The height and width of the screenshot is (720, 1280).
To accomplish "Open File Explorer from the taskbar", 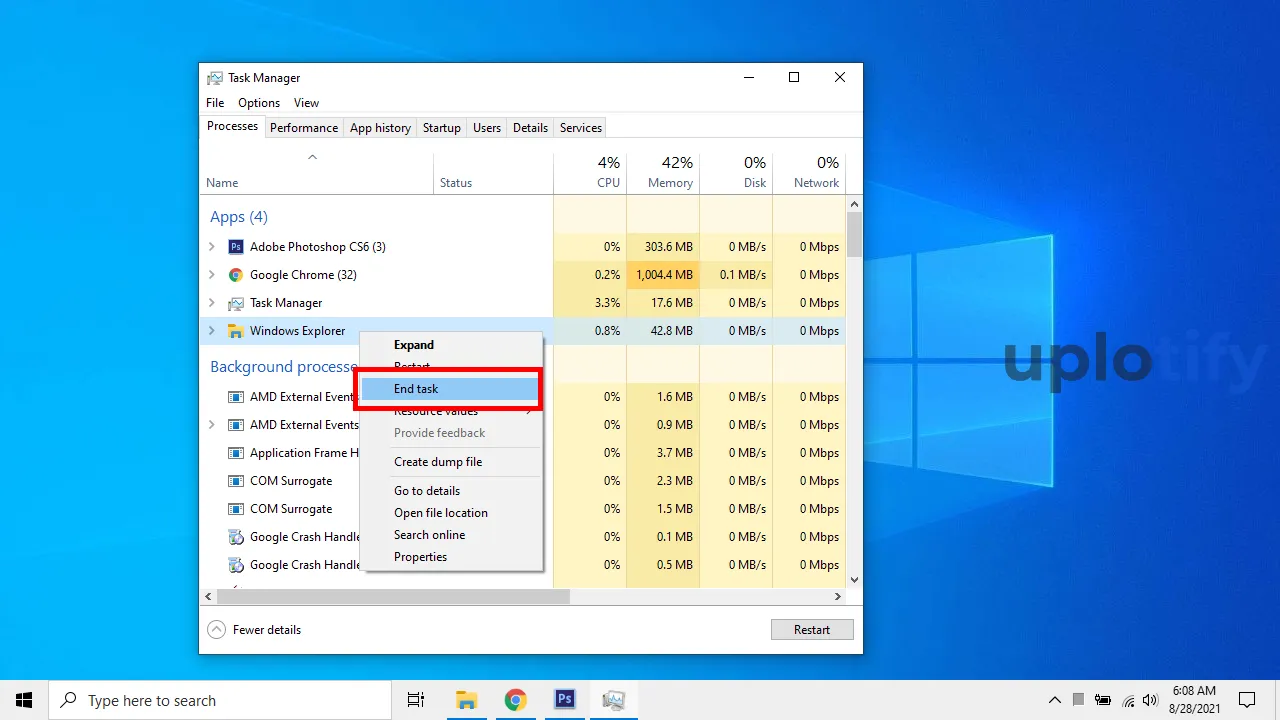I will coord(466,700).
